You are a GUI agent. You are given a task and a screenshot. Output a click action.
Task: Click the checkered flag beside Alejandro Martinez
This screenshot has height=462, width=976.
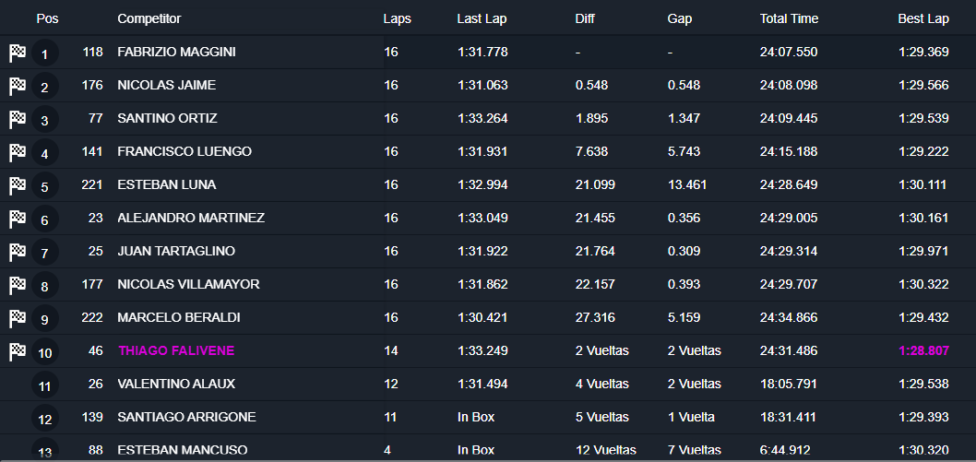pos(17,218)
